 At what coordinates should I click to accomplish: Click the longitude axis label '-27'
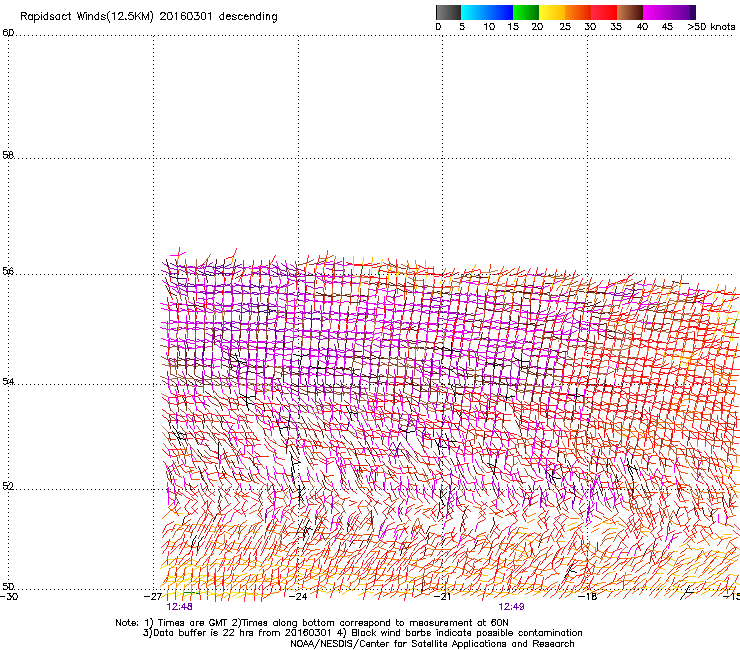click(x=153, y=597)
